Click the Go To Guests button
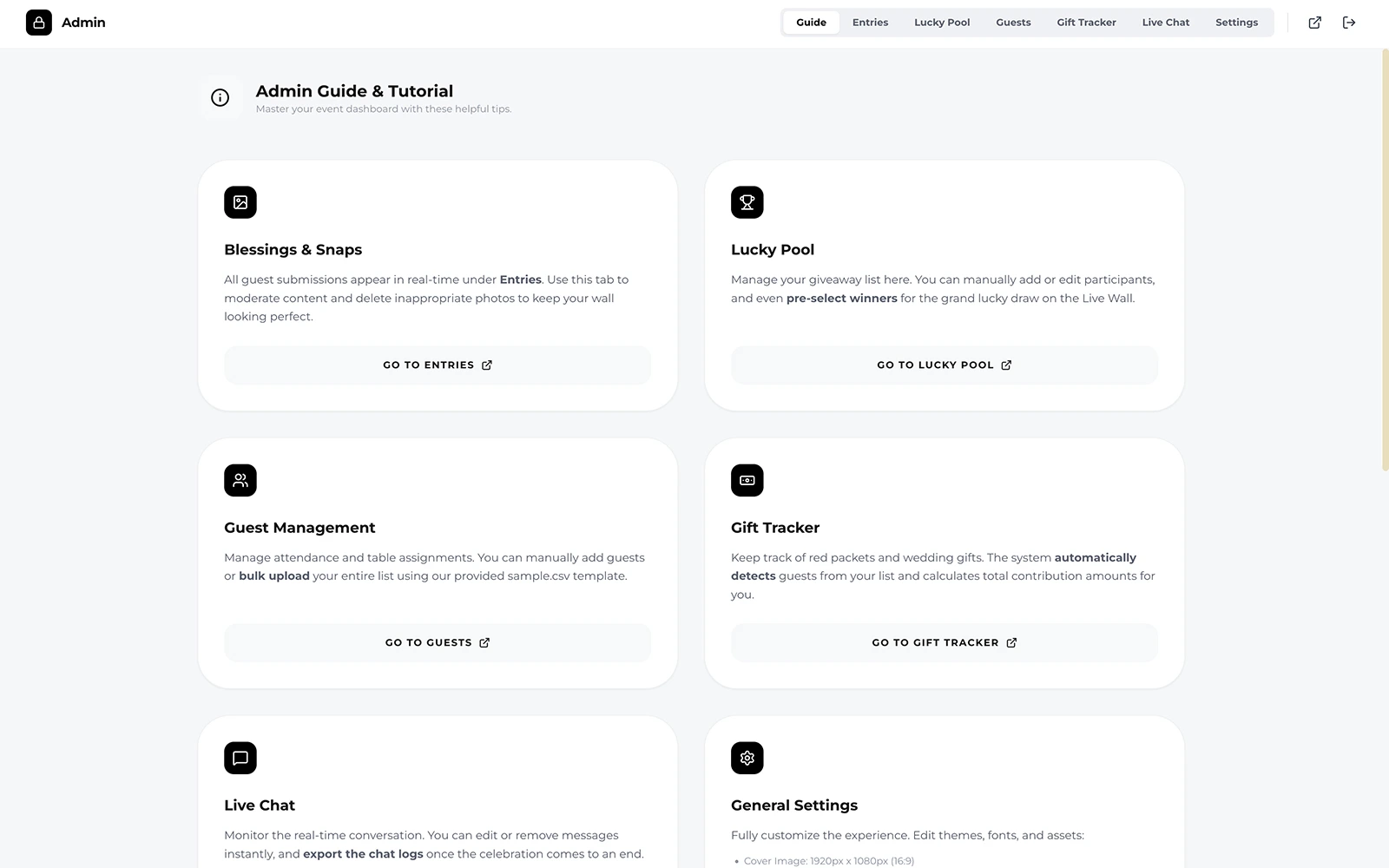 438,643
